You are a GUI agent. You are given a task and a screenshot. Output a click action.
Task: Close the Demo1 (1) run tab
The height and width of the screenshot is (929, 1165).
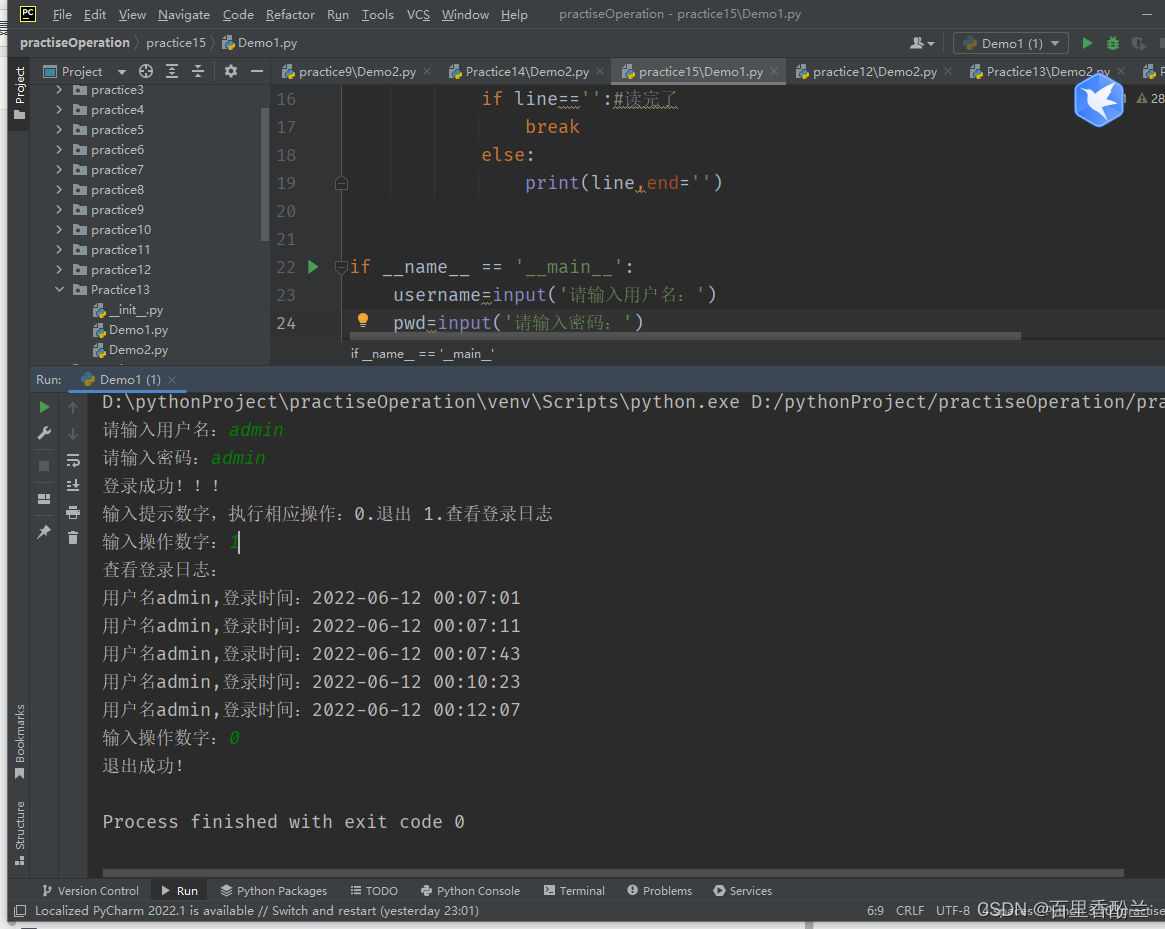click(172, 380)
